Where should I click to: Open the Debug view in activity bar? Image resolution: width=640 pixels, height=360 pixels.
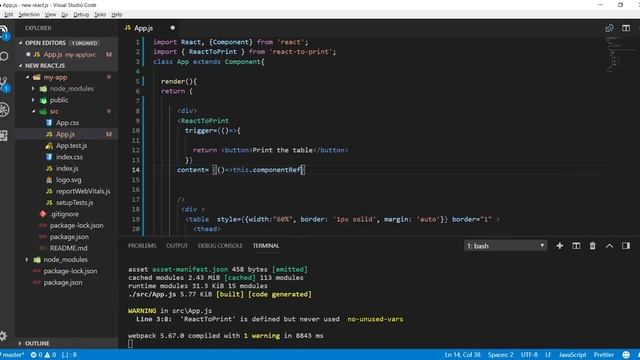click(x=4, y=109)
